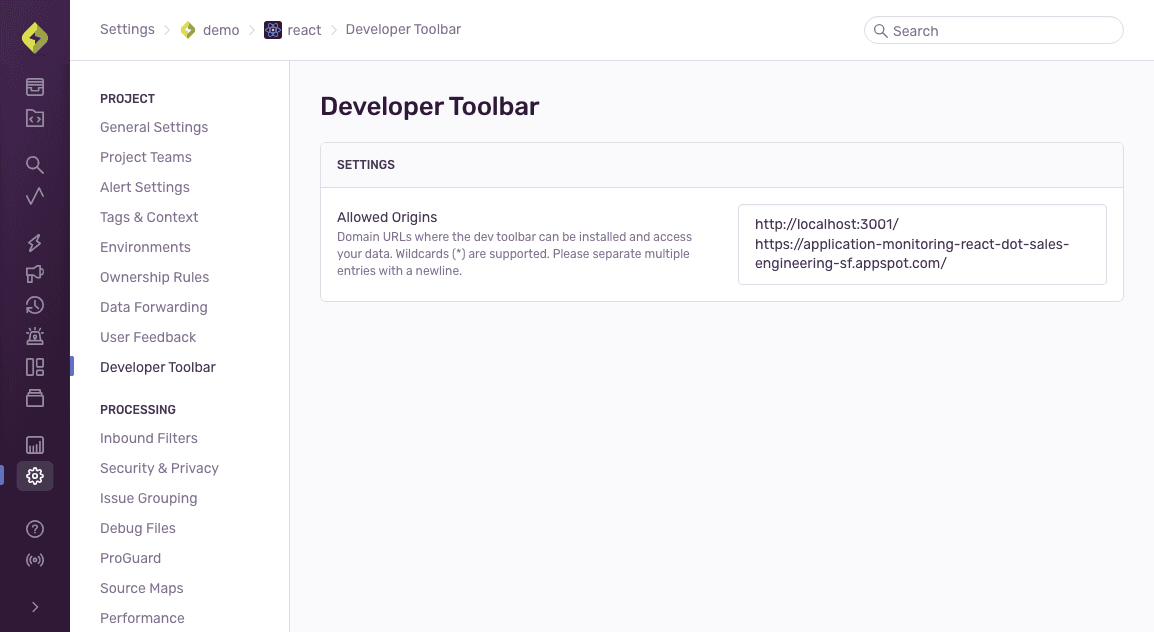
Task: Expand the sidebar with the chevron arrow
Action: point(34,606)
